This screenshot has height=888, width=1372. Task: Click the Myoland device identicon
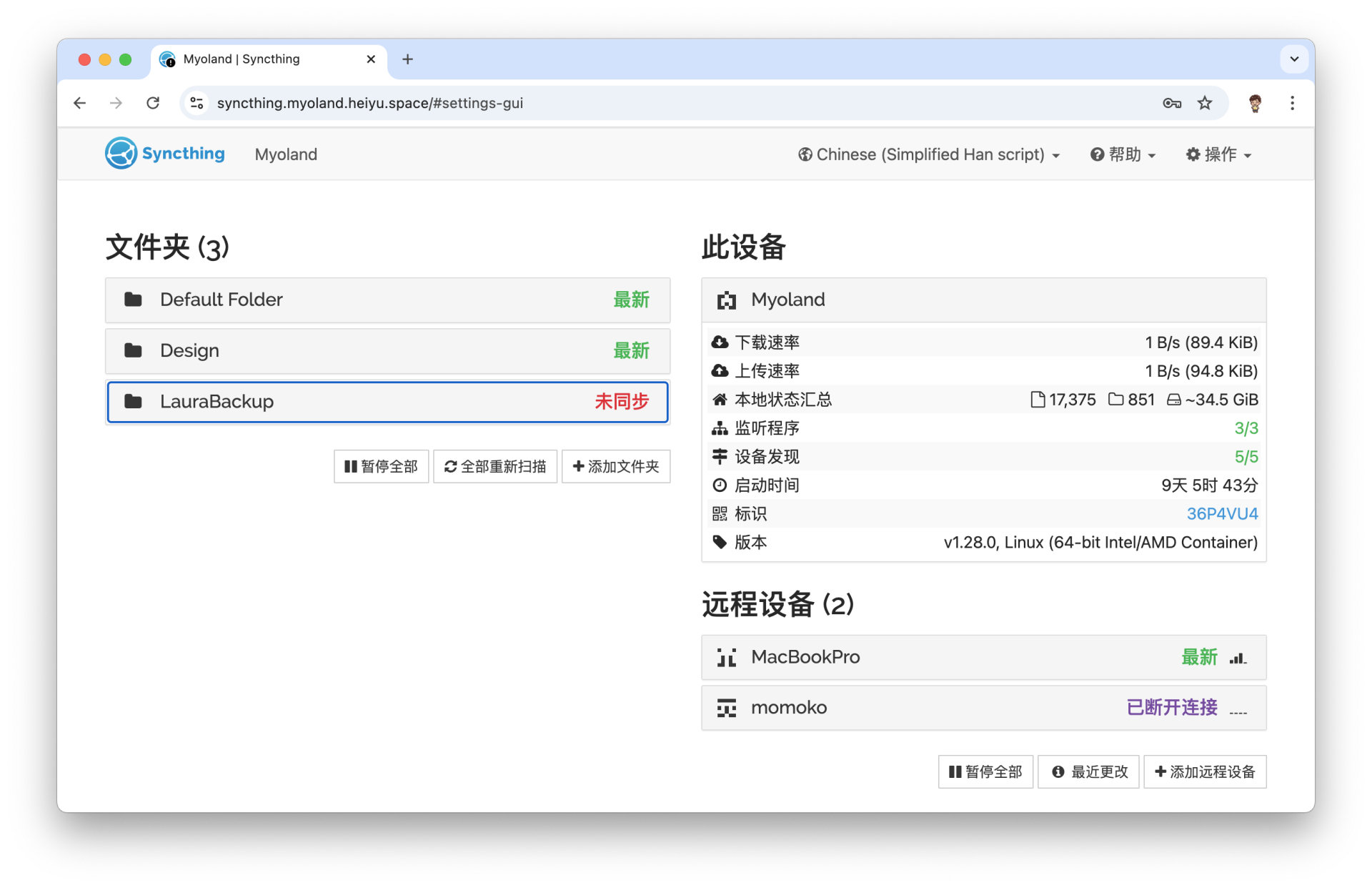(727, 300)
